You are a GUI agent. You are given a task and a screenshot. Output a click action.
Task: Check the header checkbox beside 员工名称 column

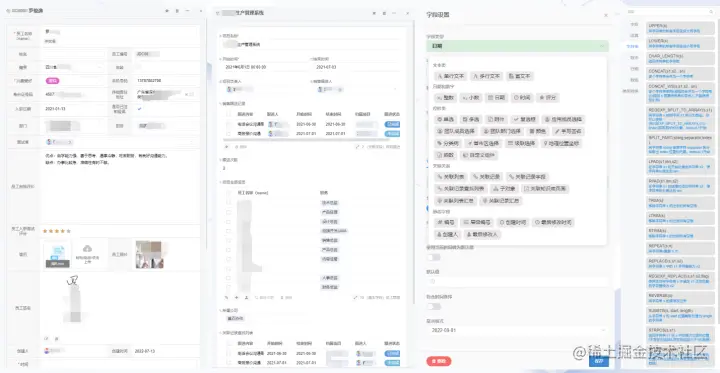coord(229,193)
